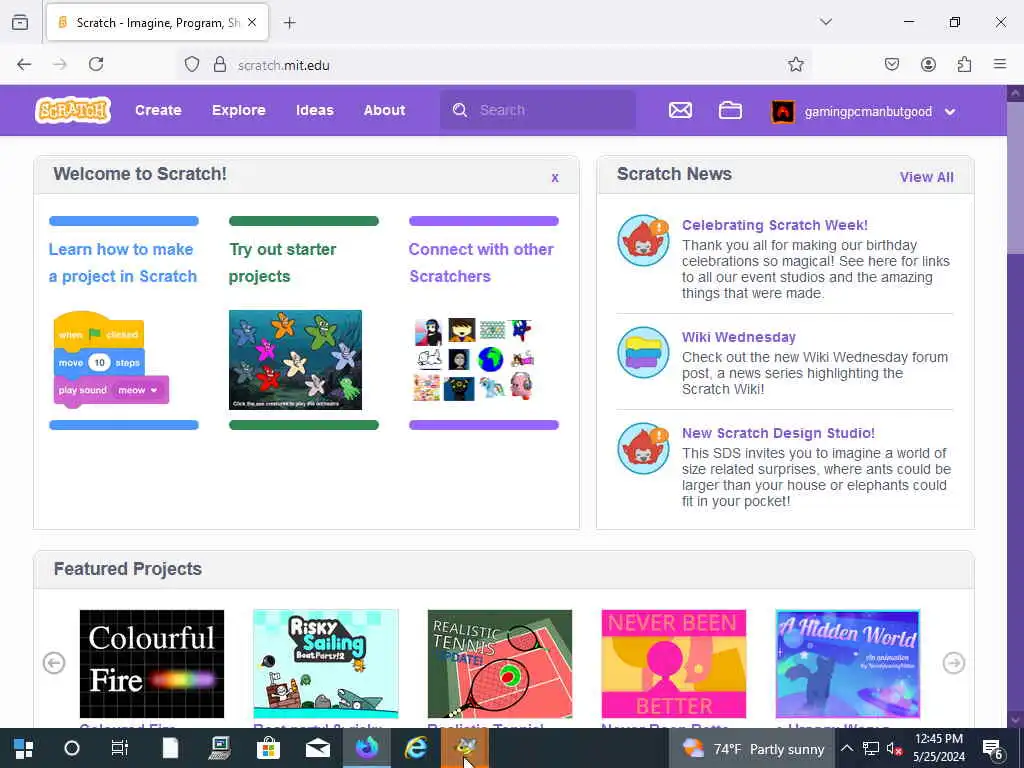The width and height of the screenshot is (1024, 768).
Task: Click the site padlock icon
Action: point(220,64)
